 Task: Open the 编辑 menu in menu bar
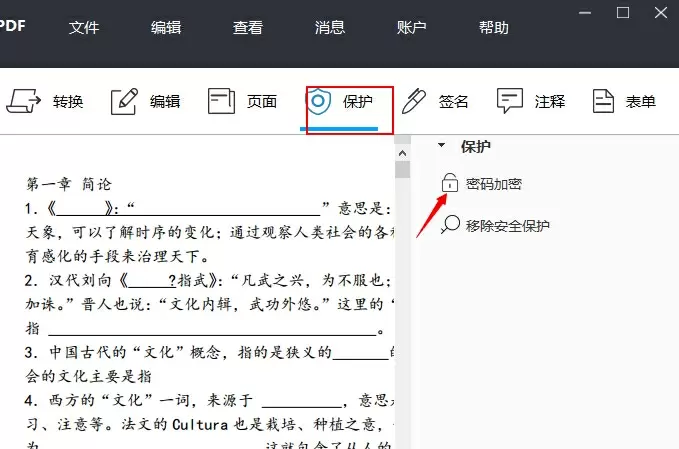[166, 27]
